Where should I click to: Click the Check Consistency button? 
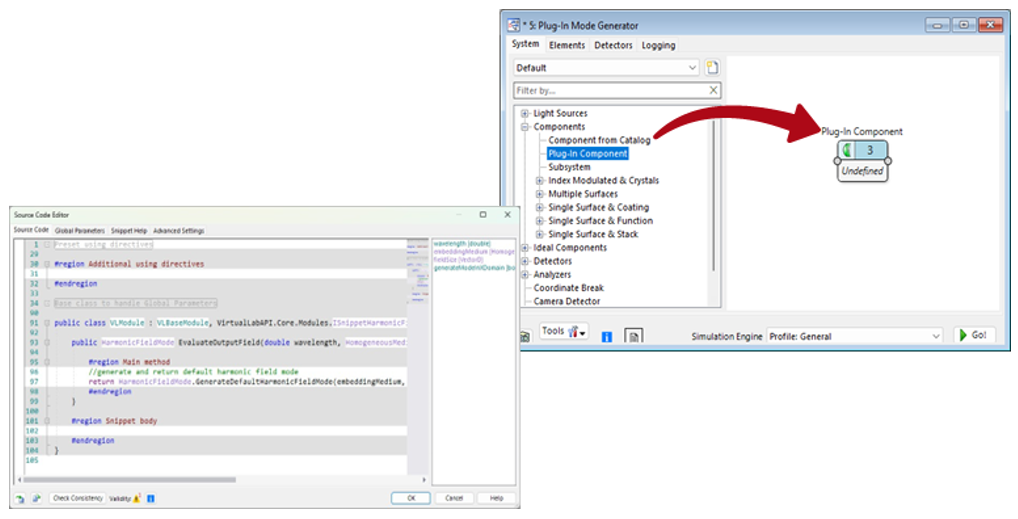coord(77,498)
